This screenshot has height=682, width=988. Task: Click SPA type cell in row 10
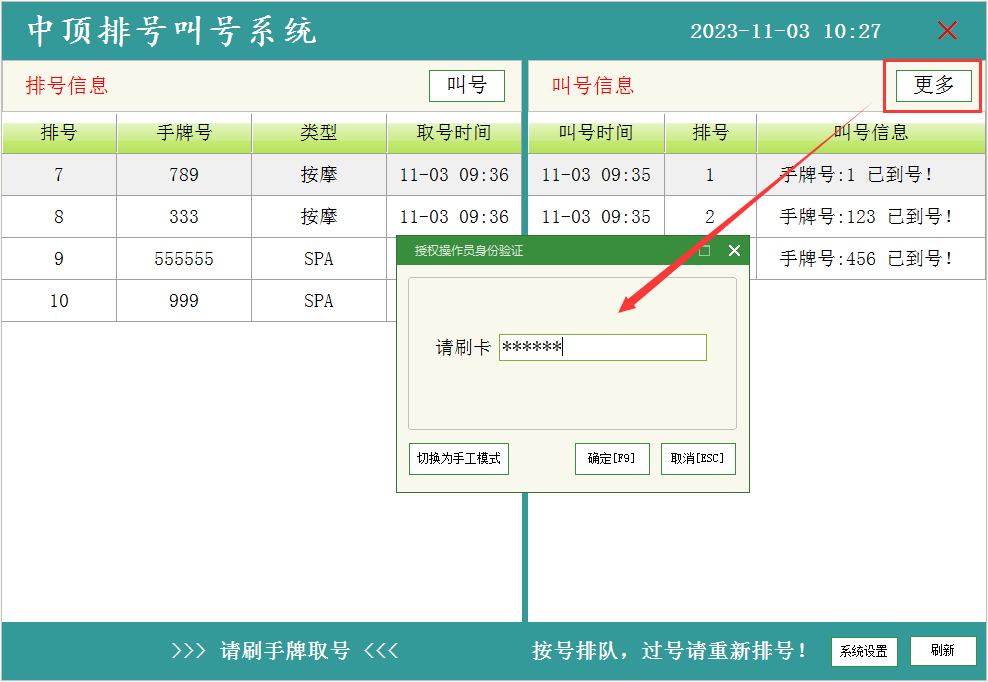click(x=319, y=301)
